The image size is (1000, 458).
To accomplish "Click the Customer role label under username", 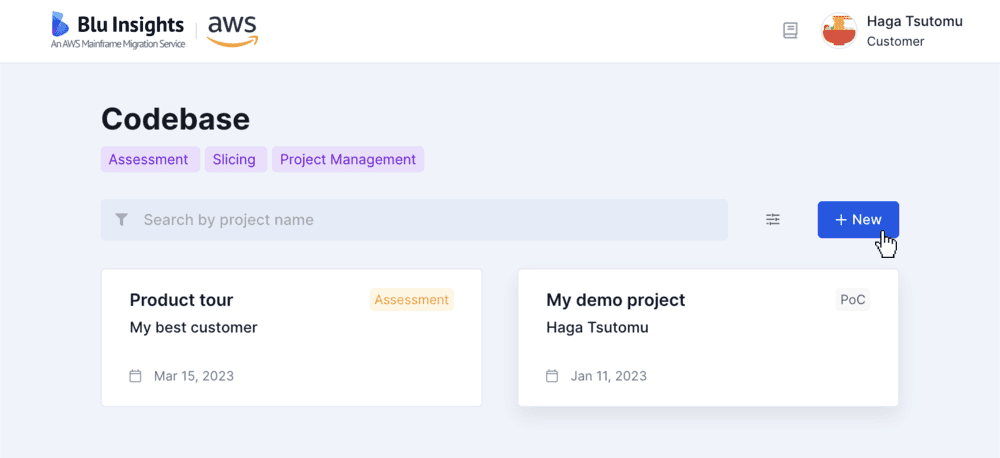I will 895,41.
